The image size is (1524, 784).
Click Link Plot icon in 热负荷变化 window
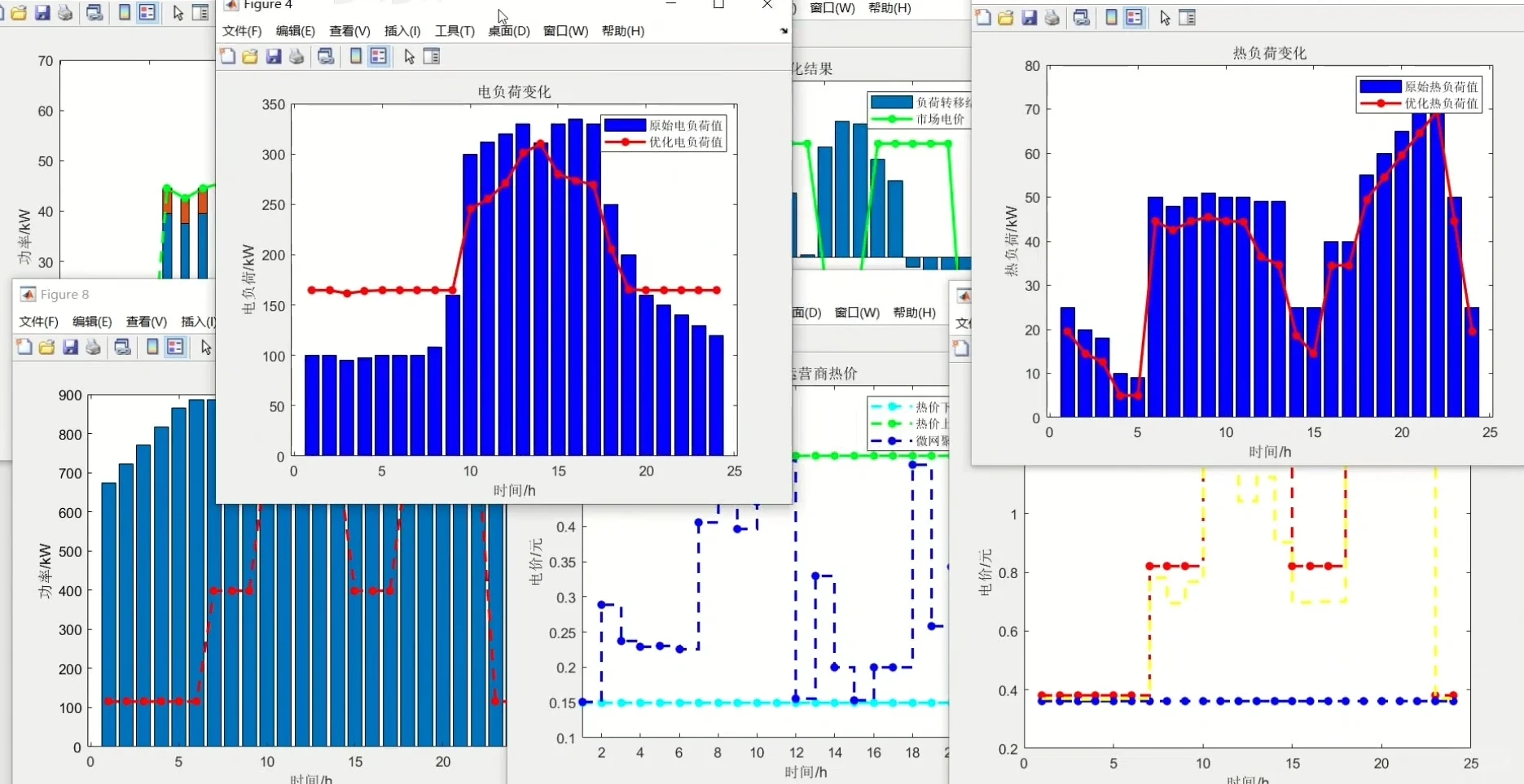click(x=1082, y=18)
